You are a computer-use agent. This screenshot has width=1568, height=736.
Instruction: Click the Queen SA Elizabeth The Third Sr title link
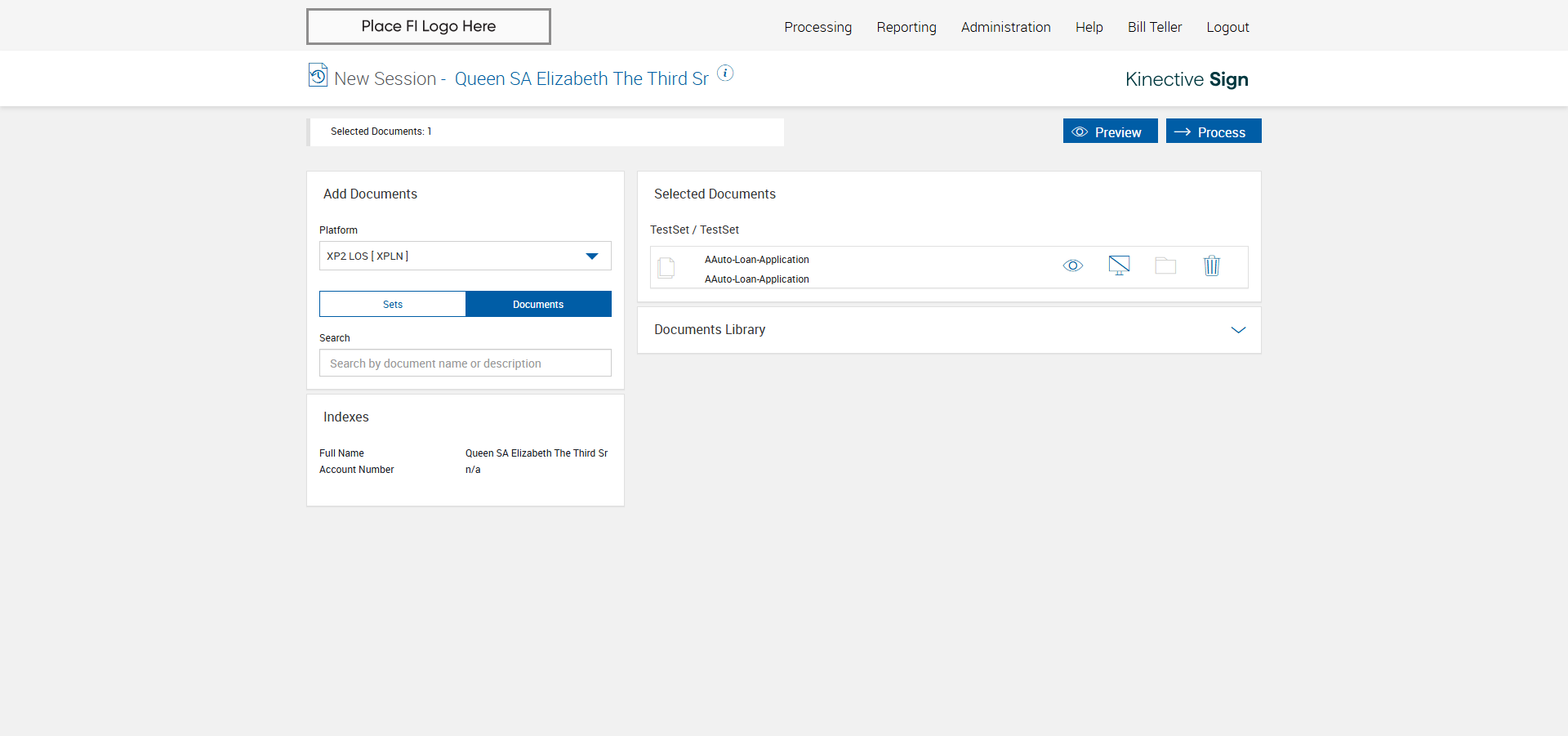581,78
